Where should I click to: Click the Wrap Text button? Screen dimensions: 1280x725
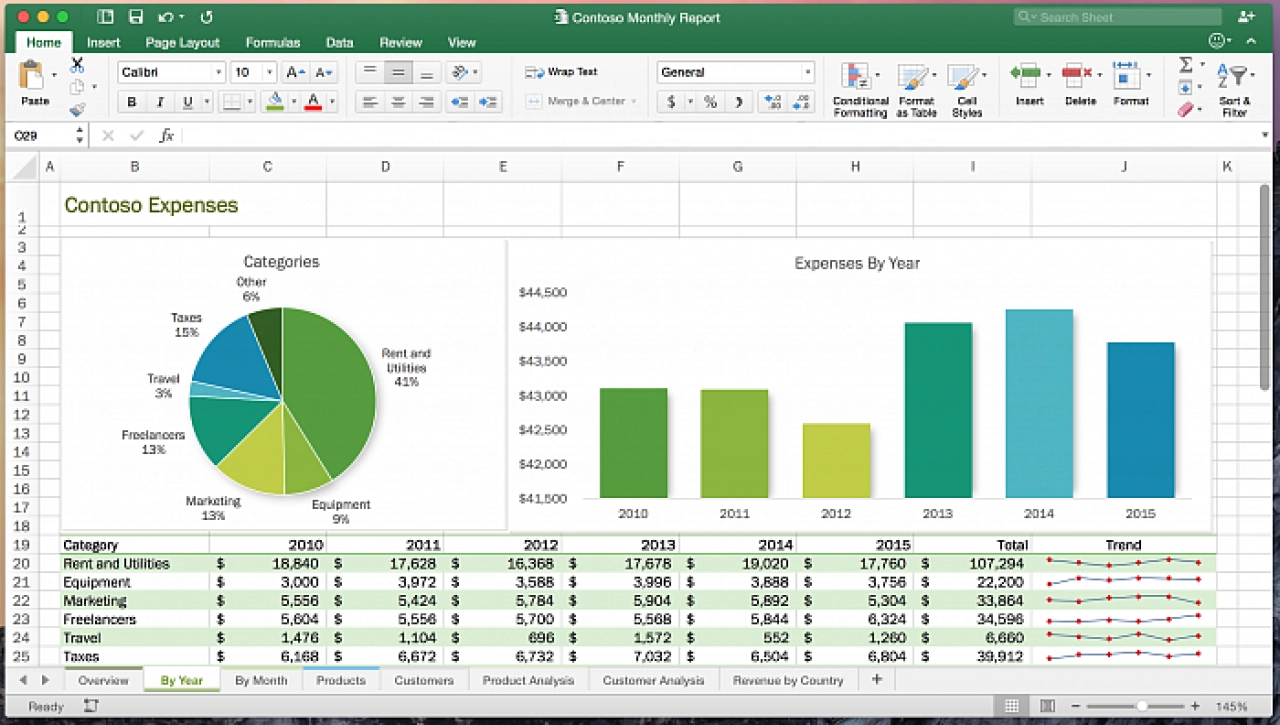pyautogui.click(x=561, y=72)
